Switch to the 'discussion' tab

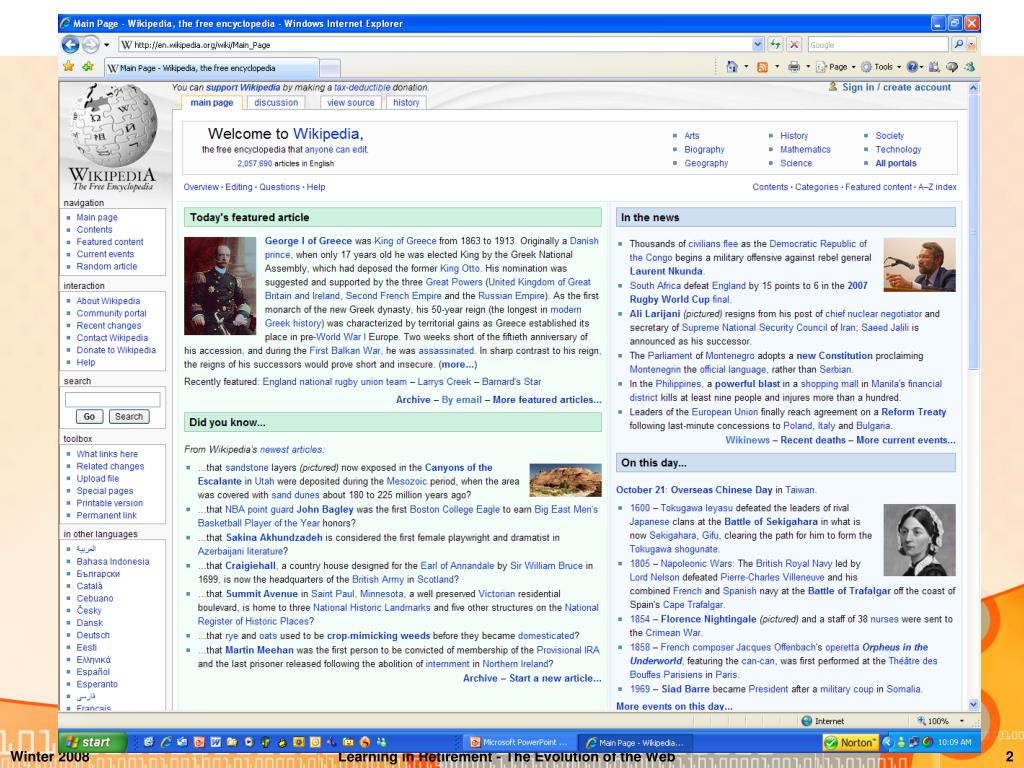[x=276, y=103]
